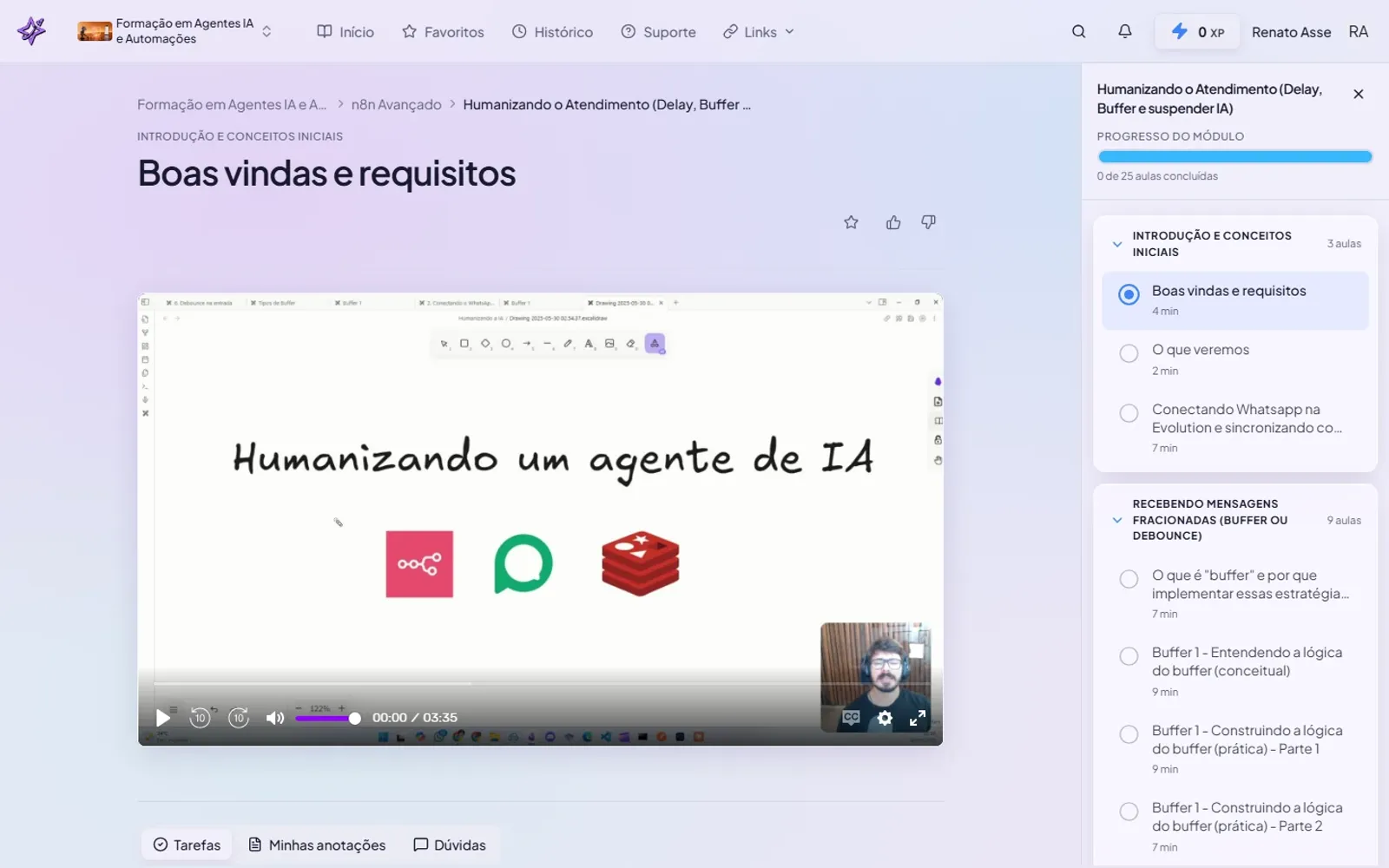This screenshot has width=1389, height=868.
Task: Switch to the Minhas anotações tab
Action: tap(317, 845)
